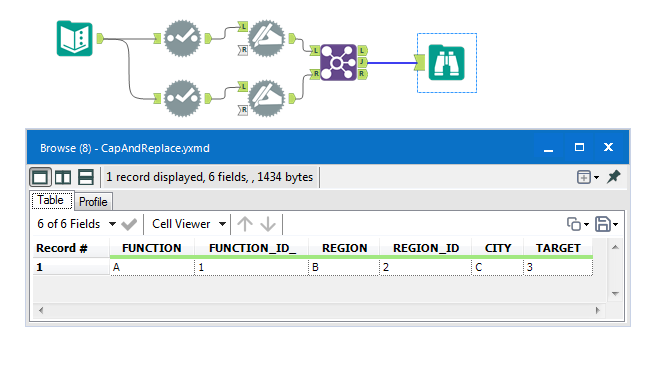The width and height of the screenshot is (663, 375).
Task: Select FUNCTION cell with value A
Action: point(152,267)
